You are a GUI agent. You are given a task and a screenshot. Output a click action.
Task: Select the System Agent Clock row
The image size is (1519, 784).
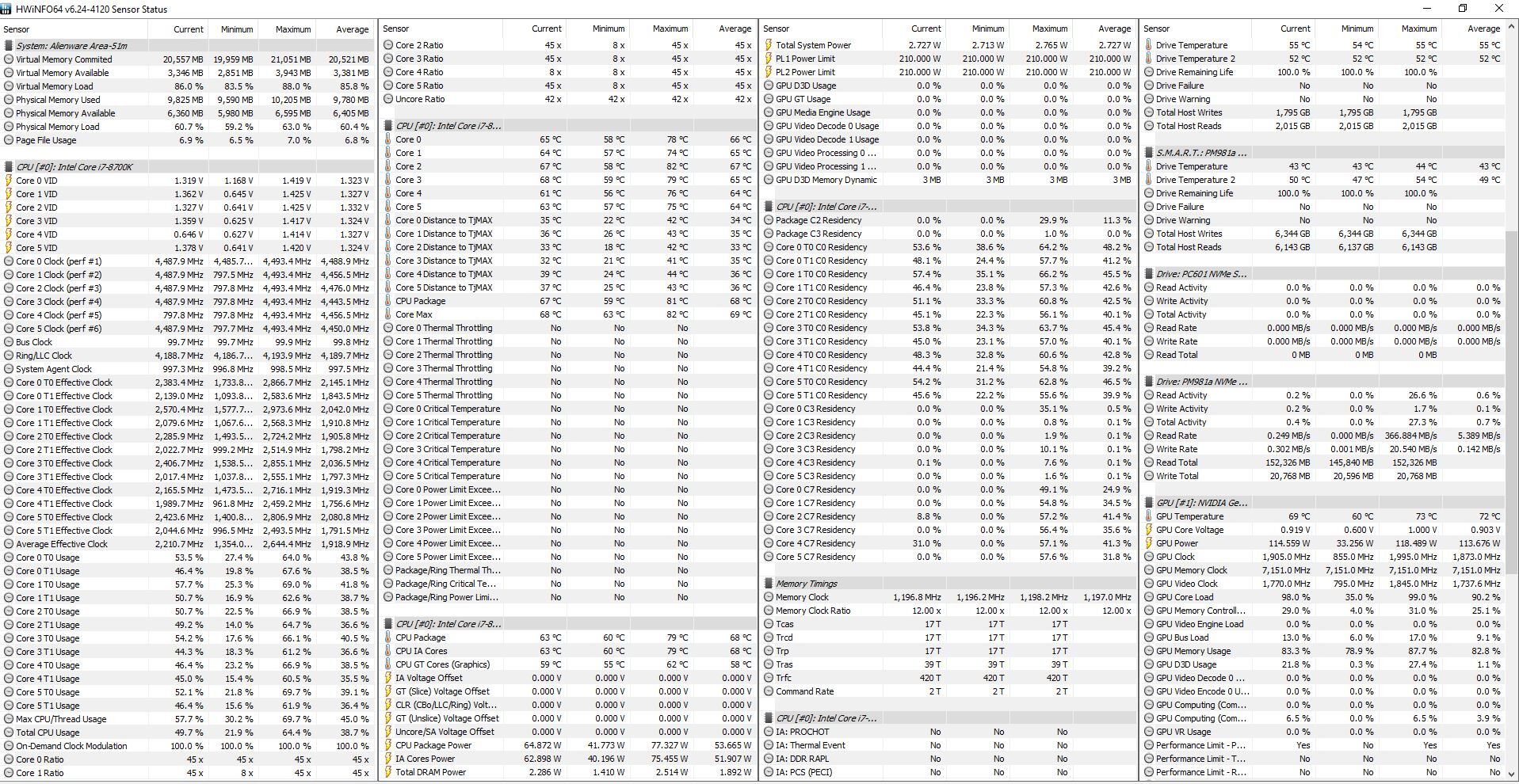tap(188, 369)
